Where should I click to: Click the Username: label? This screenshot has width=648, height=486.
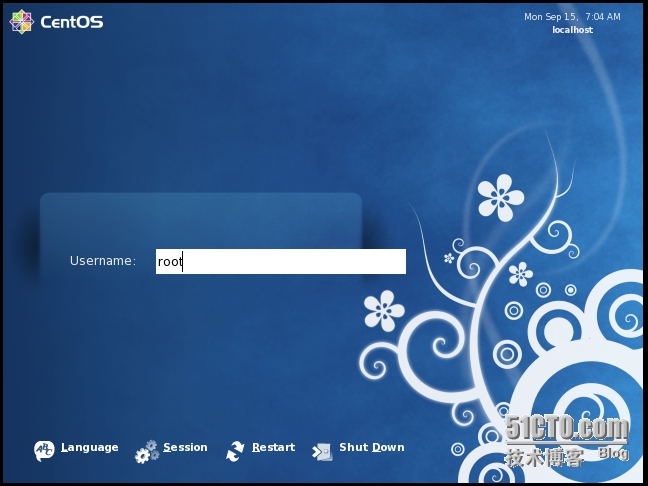[x=103, y=261]
